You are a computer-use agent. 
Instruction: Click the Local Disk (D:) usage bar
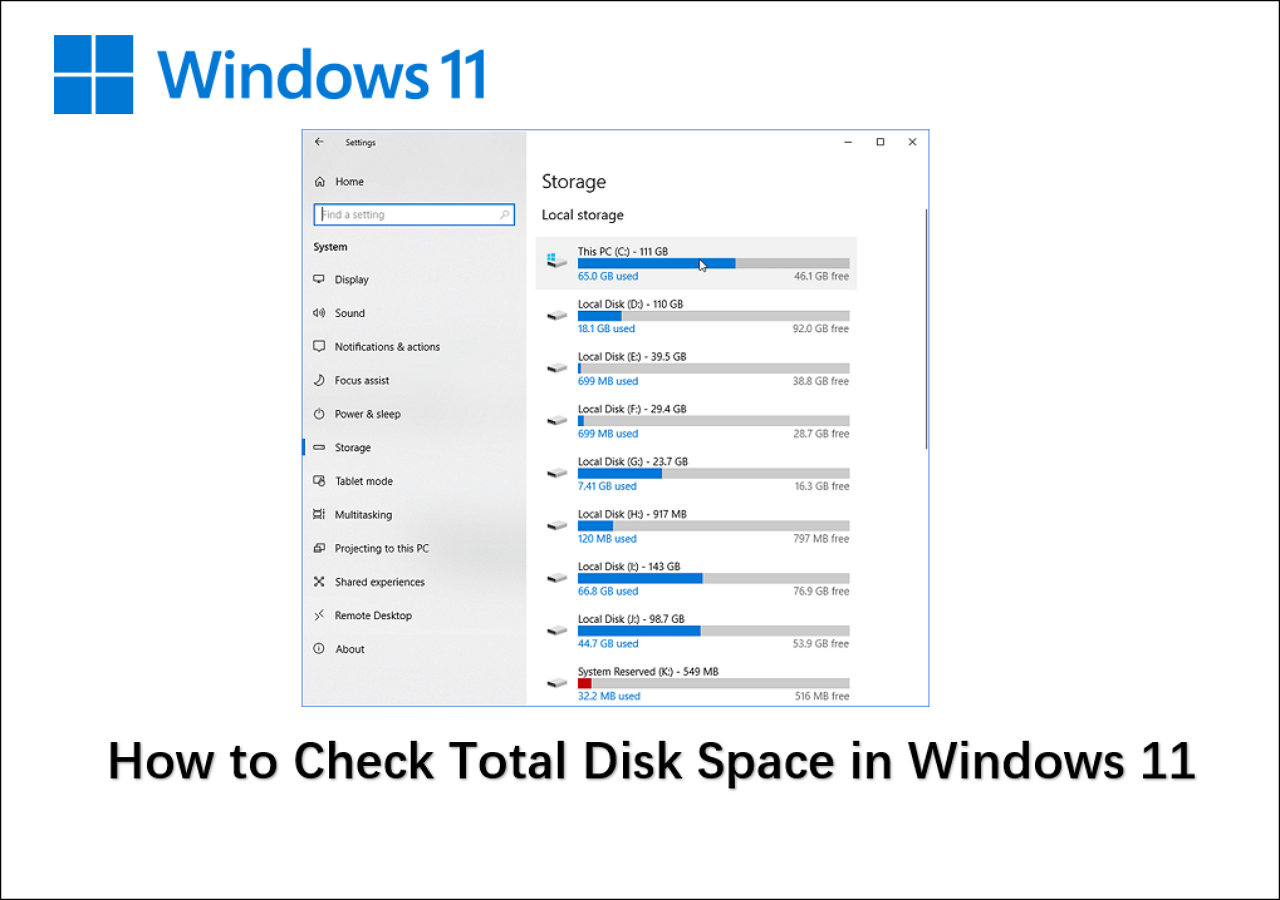pyautogui.click(x=713, y=316)
